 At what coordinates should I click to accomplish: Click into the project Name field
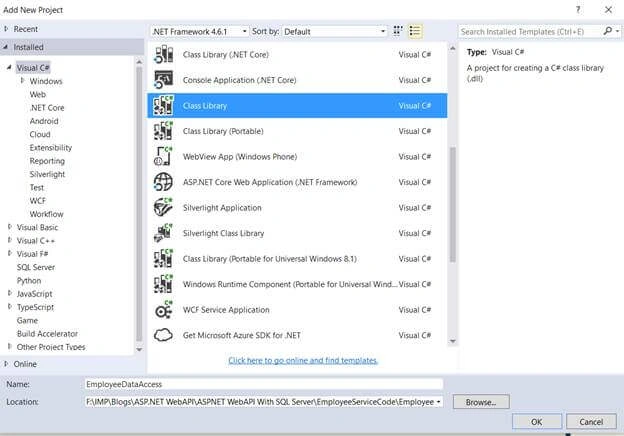(x=264, y=384)
